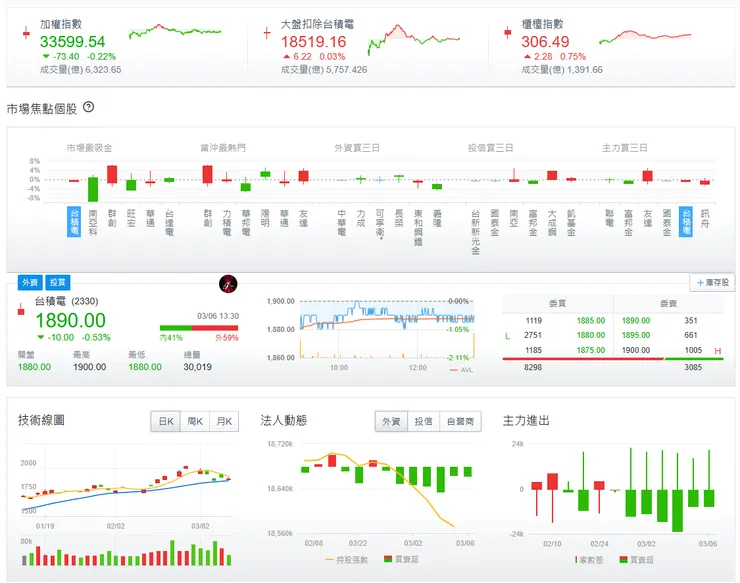Viewport: 740px width, 583px height.
Task: Click the 委賣 column header
Action: coord(668,304)
